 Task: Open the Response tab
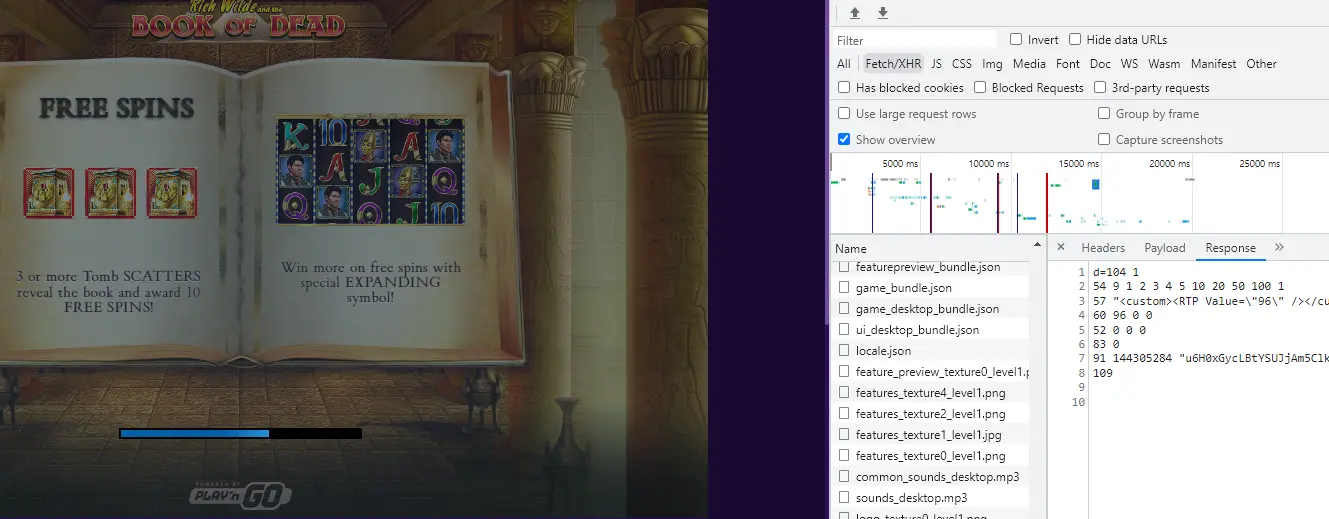coord(1230,248)
